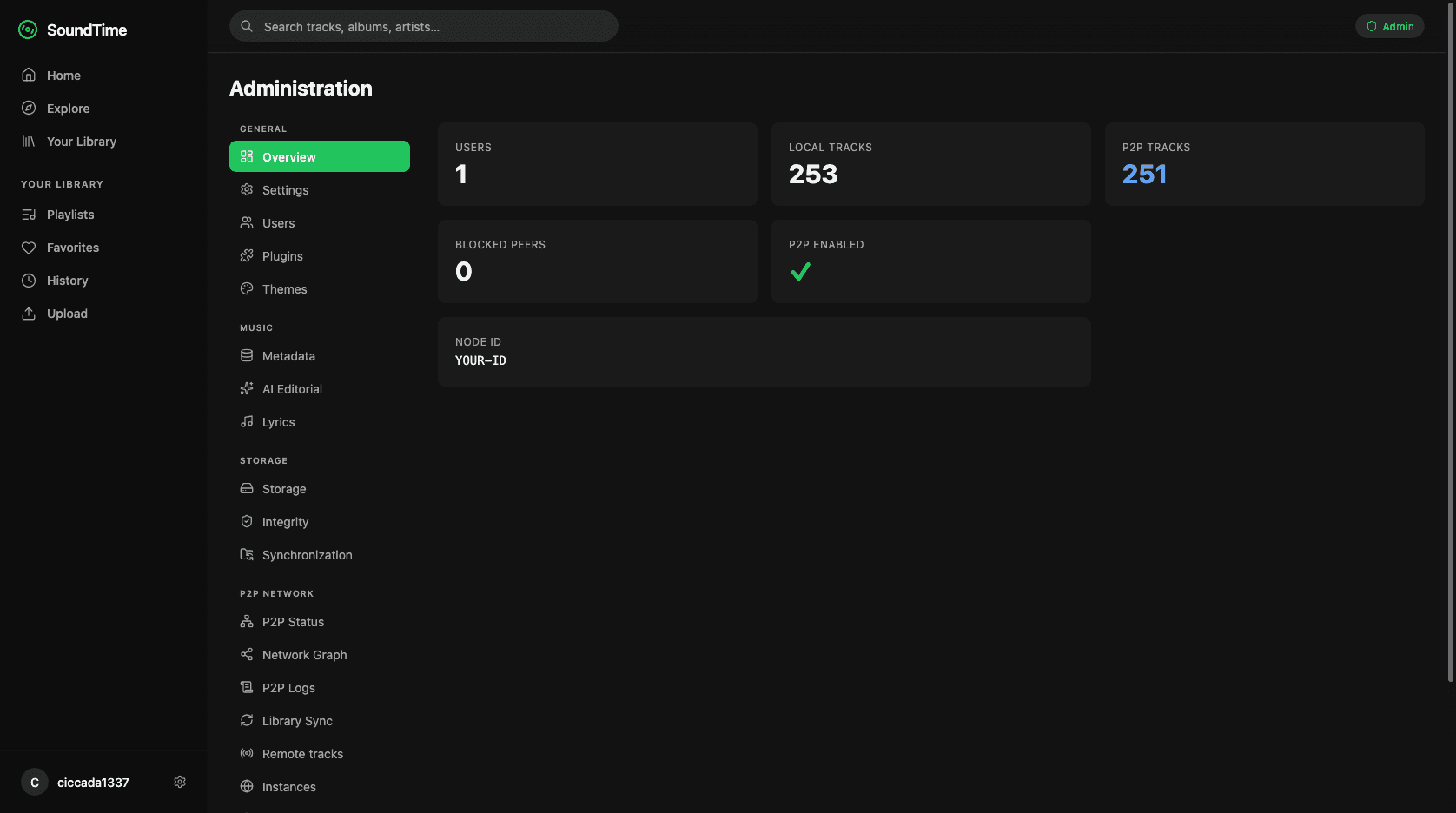Click the Integrity shield icon
Viewport: 1456px width, 813px height.
click(x=247, y=521)
